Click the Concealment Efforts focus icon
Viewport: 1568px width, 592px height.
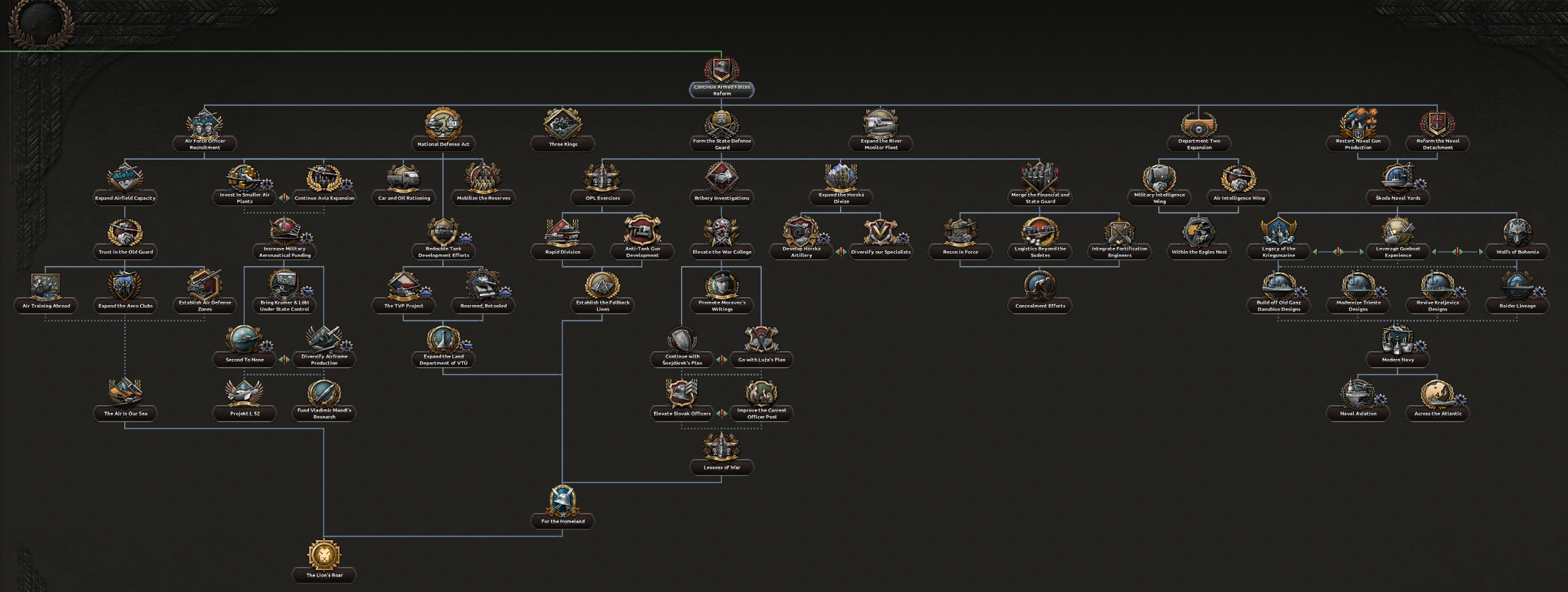[1039, 285]
